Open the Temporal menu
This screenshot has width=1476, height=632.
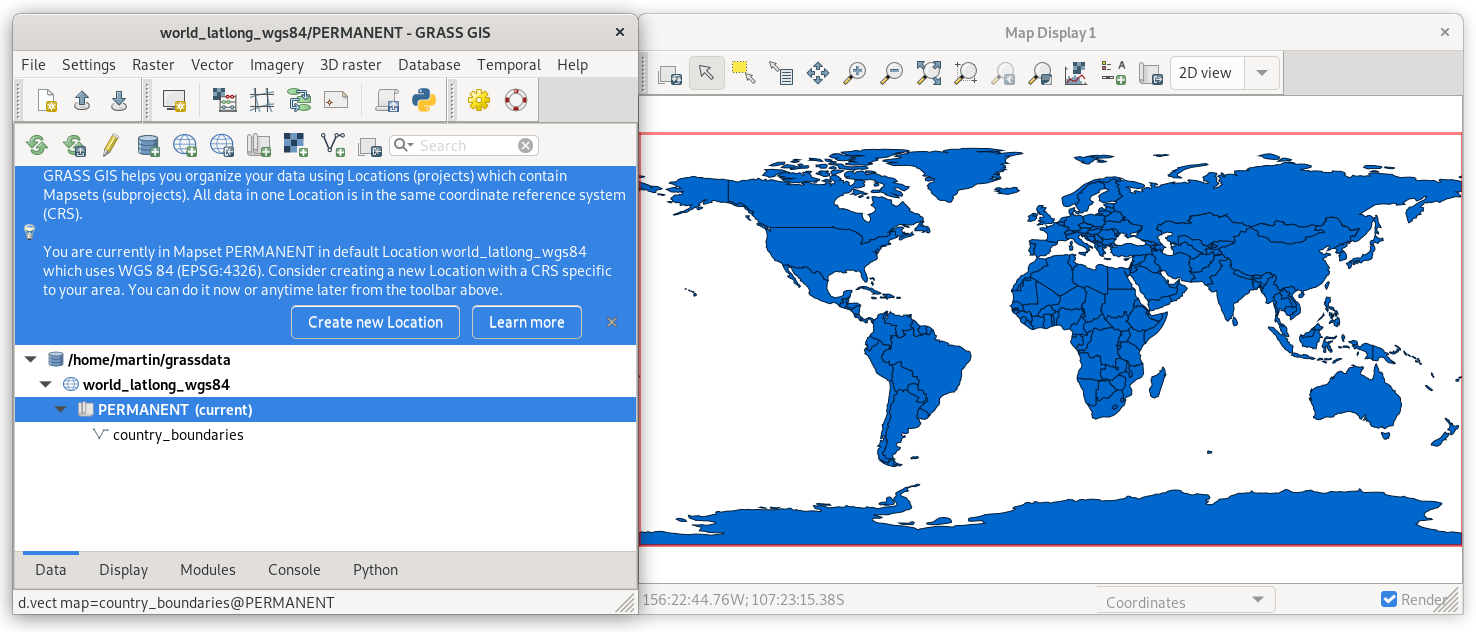point(509,64)
